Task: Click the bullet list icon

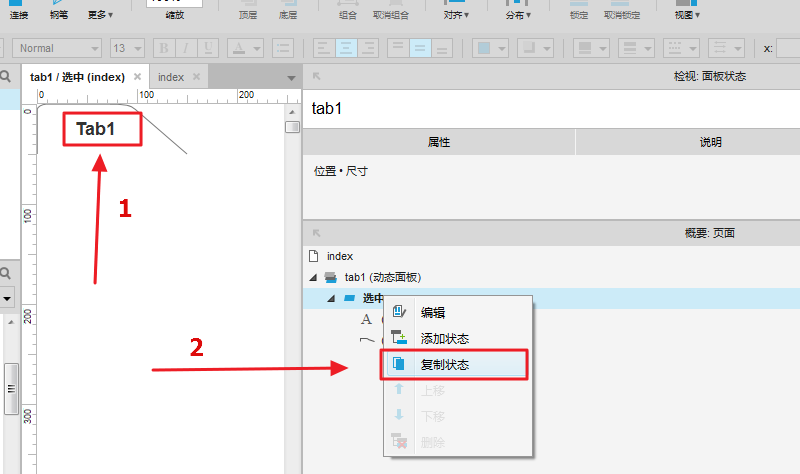Action: pos(283,48)
